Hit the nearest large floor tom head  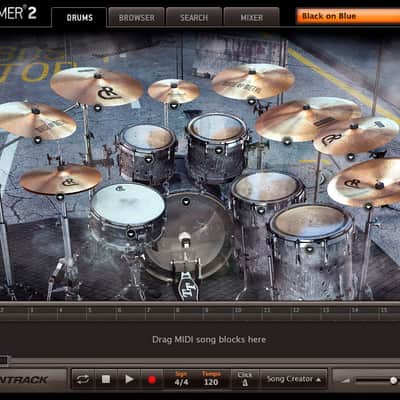(x=311, y=222)
